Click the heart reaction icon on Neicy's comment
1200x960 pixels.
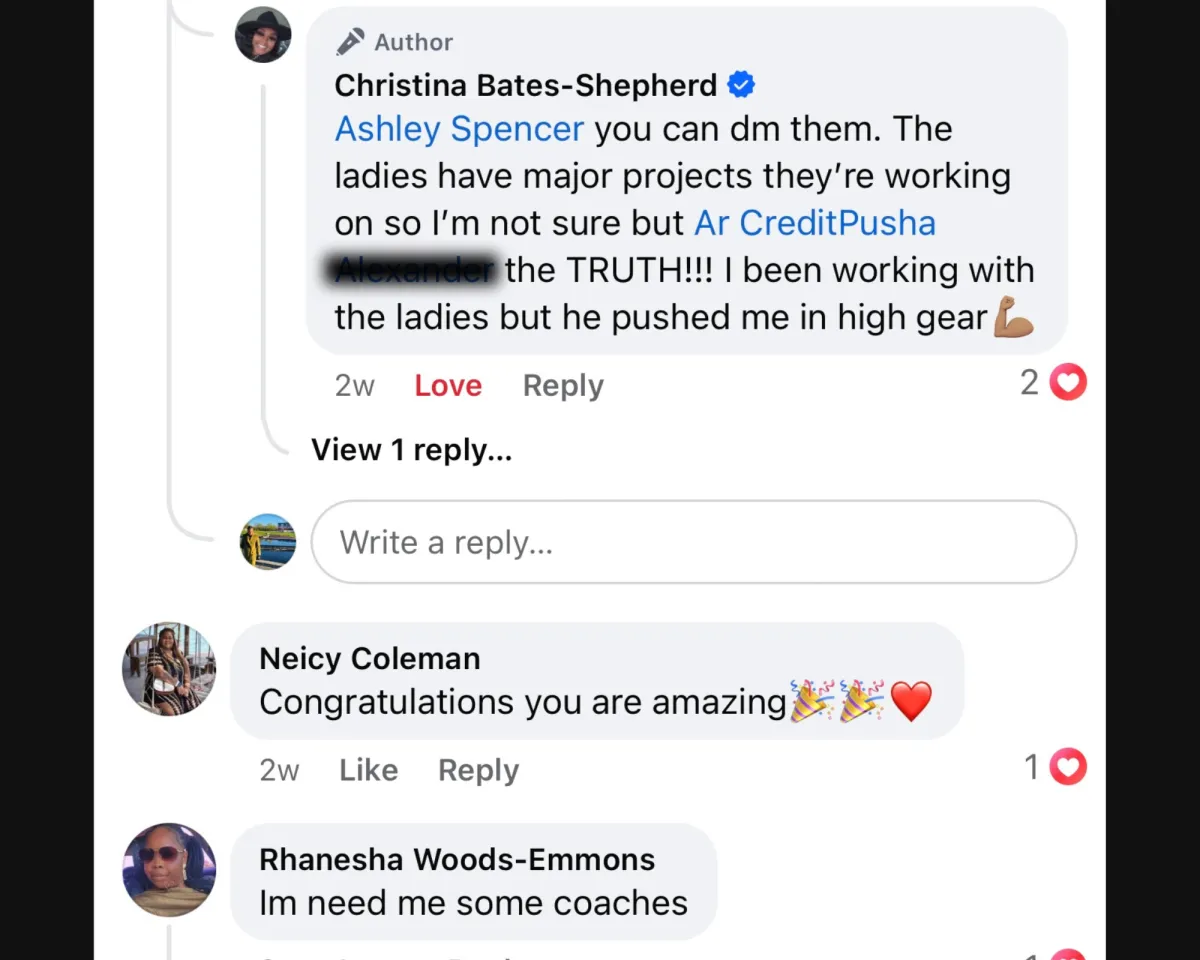[1068, 767]
